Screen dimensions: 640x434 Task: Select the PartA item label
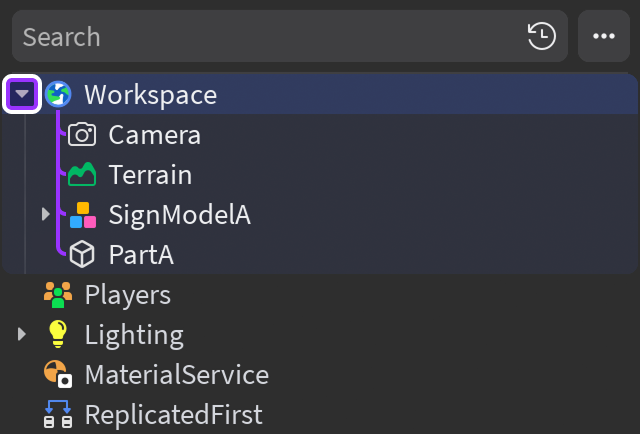tap(141, 255)
